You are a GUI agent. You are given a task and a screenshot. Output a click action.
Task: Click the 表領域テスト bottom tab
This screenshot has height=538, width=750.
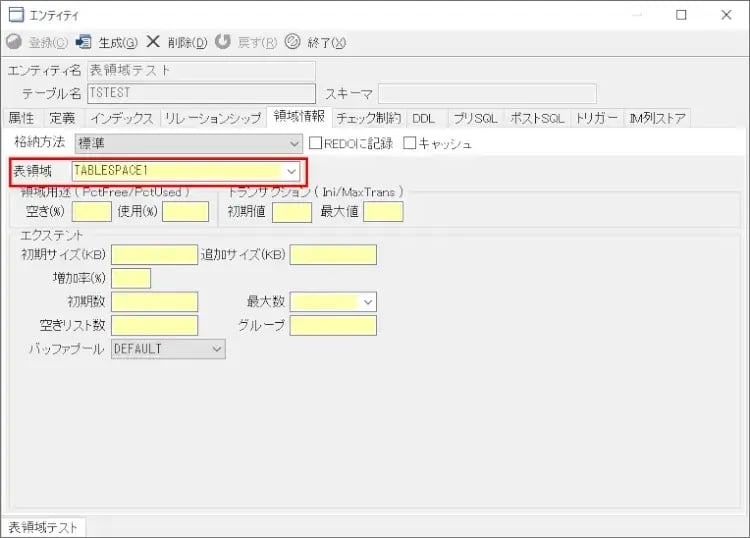pos(42,527)
